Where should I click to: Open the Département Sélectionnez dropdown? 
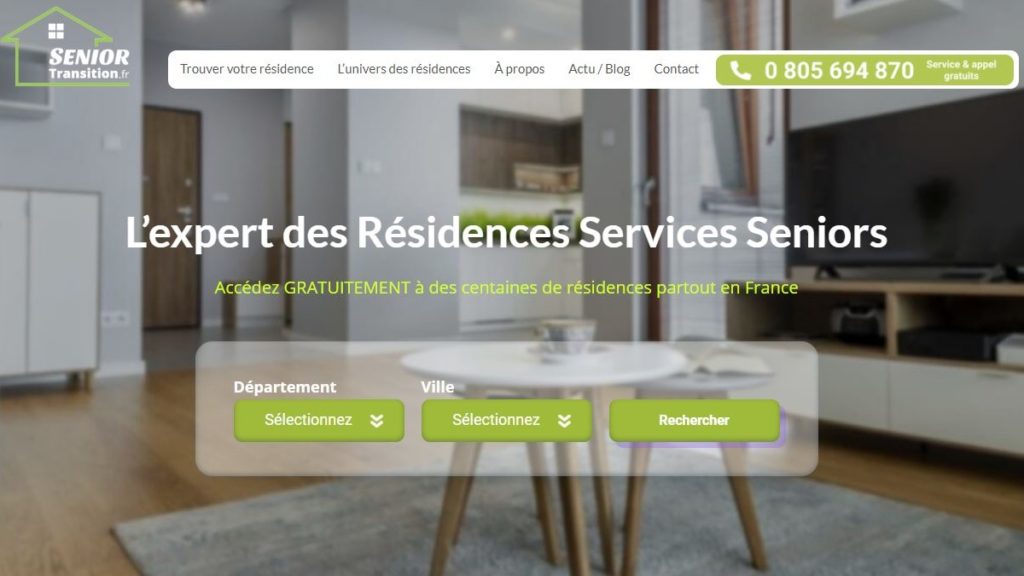(319, 420)
